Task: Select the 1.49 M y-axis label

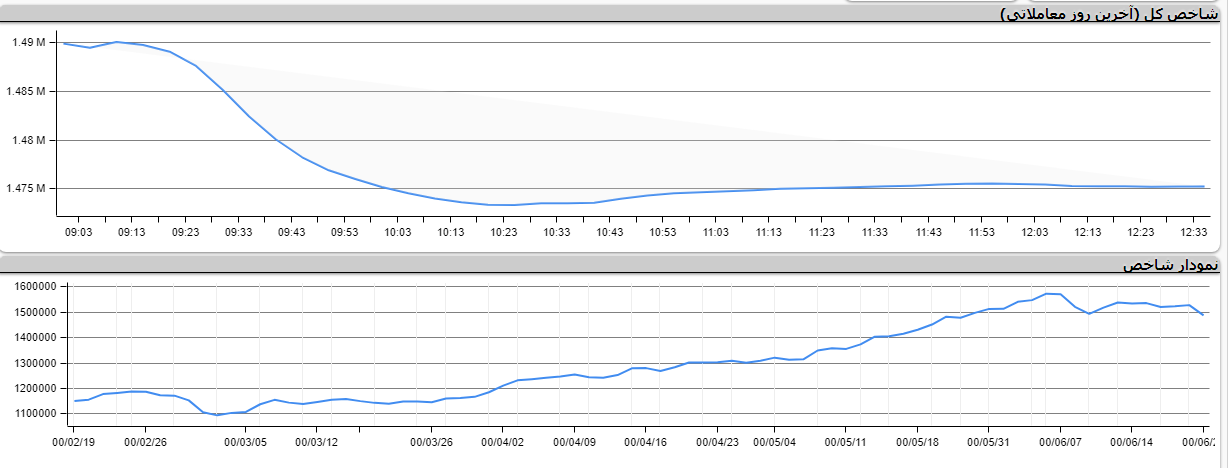Action: tap(29, 42)
